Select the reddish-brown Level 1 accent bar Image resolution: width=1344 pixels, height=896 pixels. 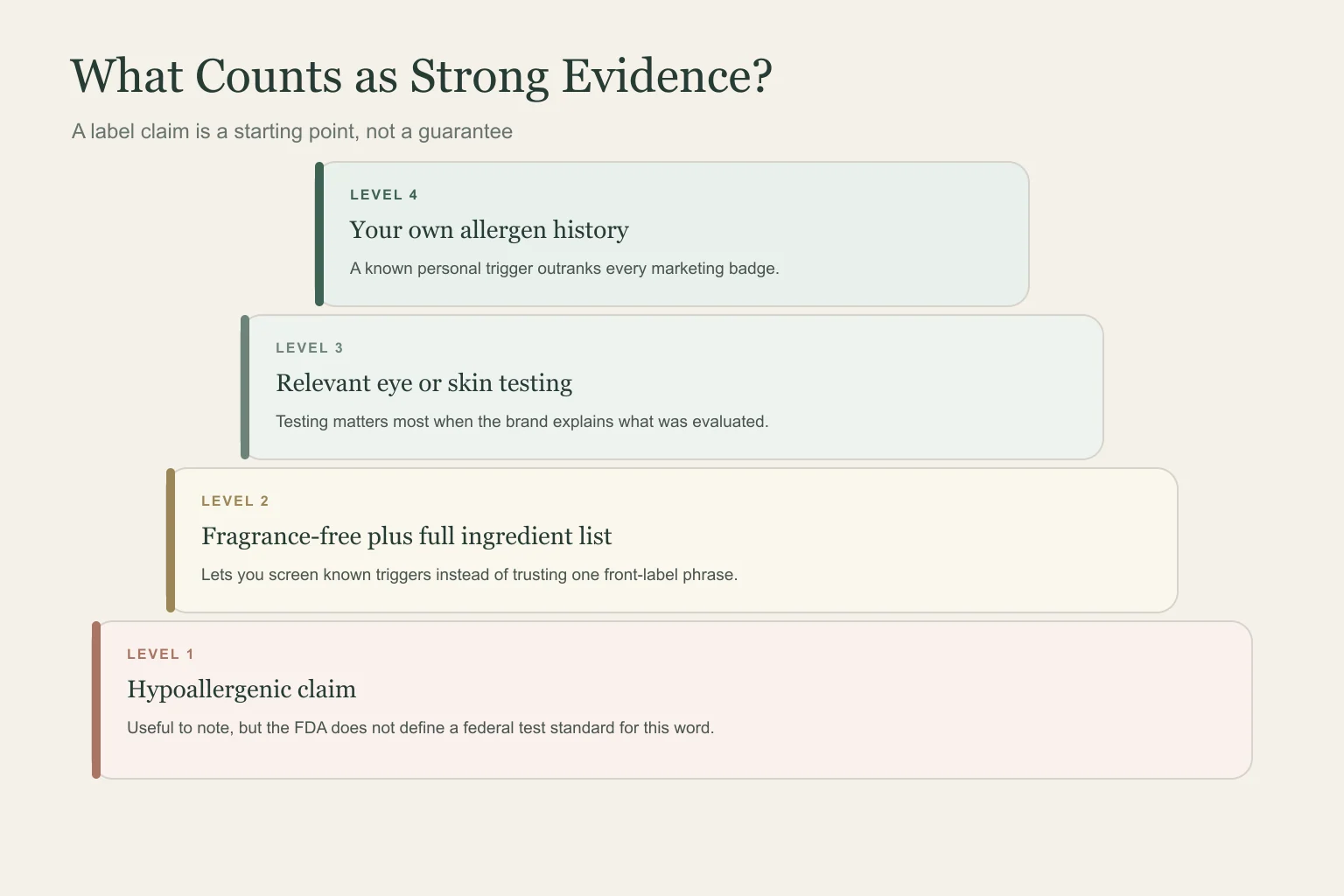point(96,700)
